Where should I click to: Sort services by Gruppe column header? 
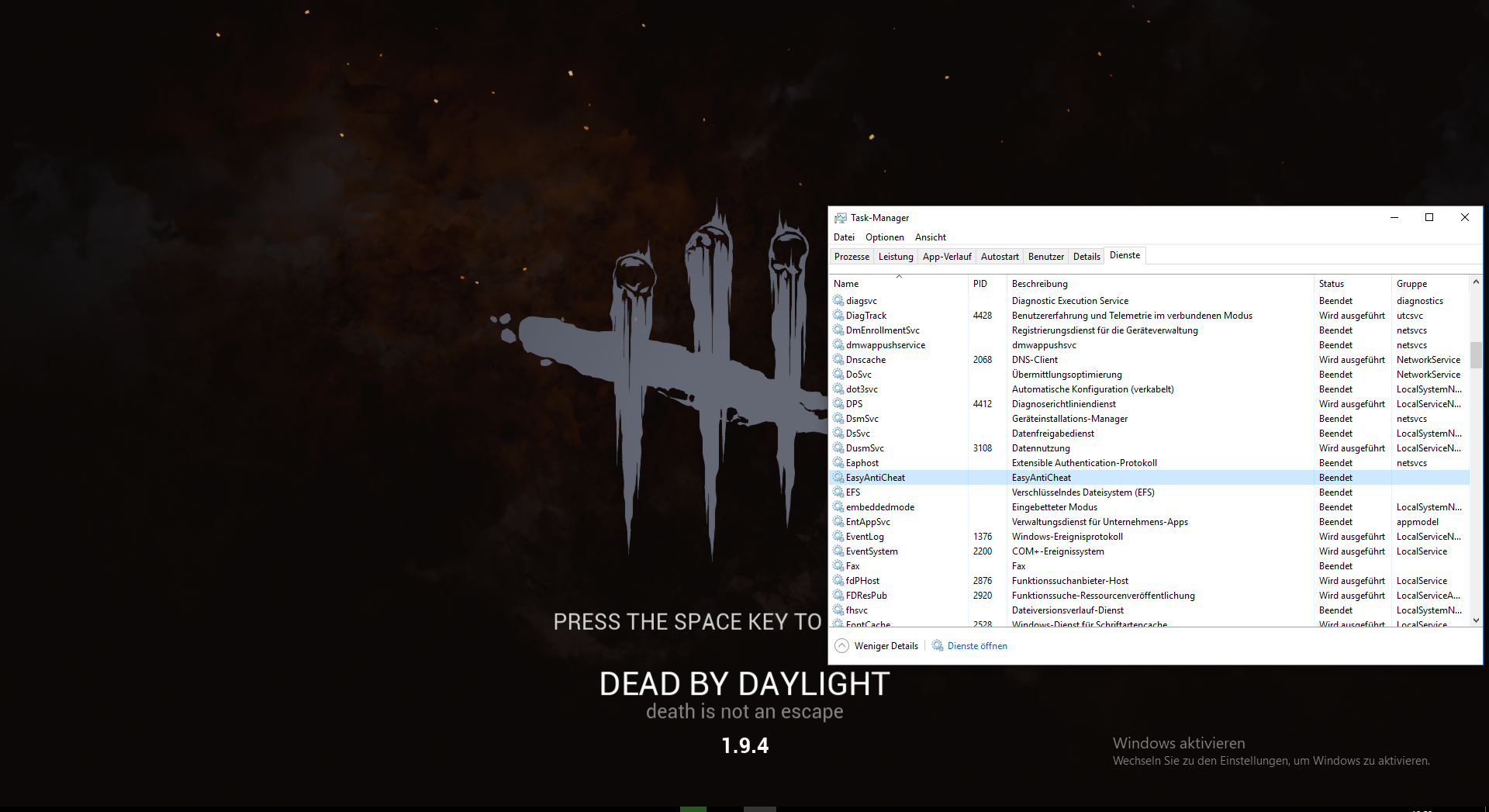(1430, 284)
